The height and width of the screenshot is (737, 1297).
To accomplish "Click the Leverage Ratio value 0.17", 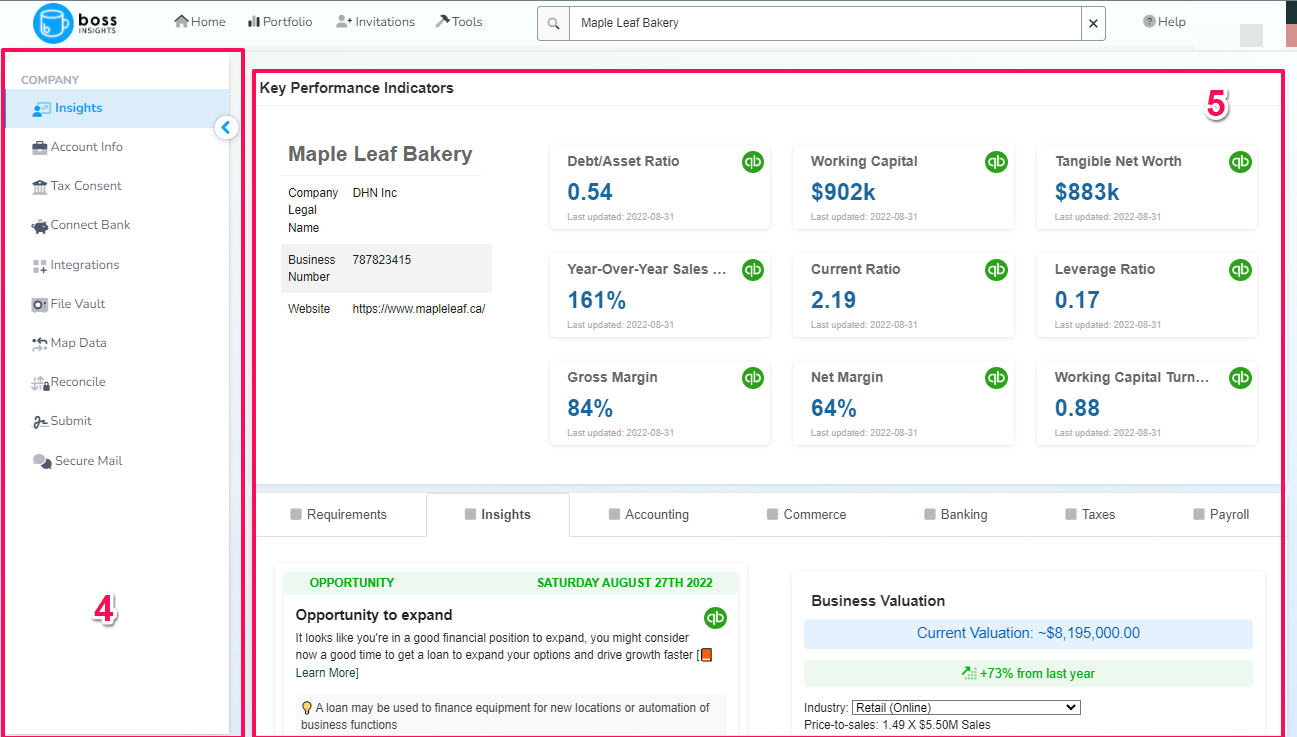I will click(x=1077, y=300).
